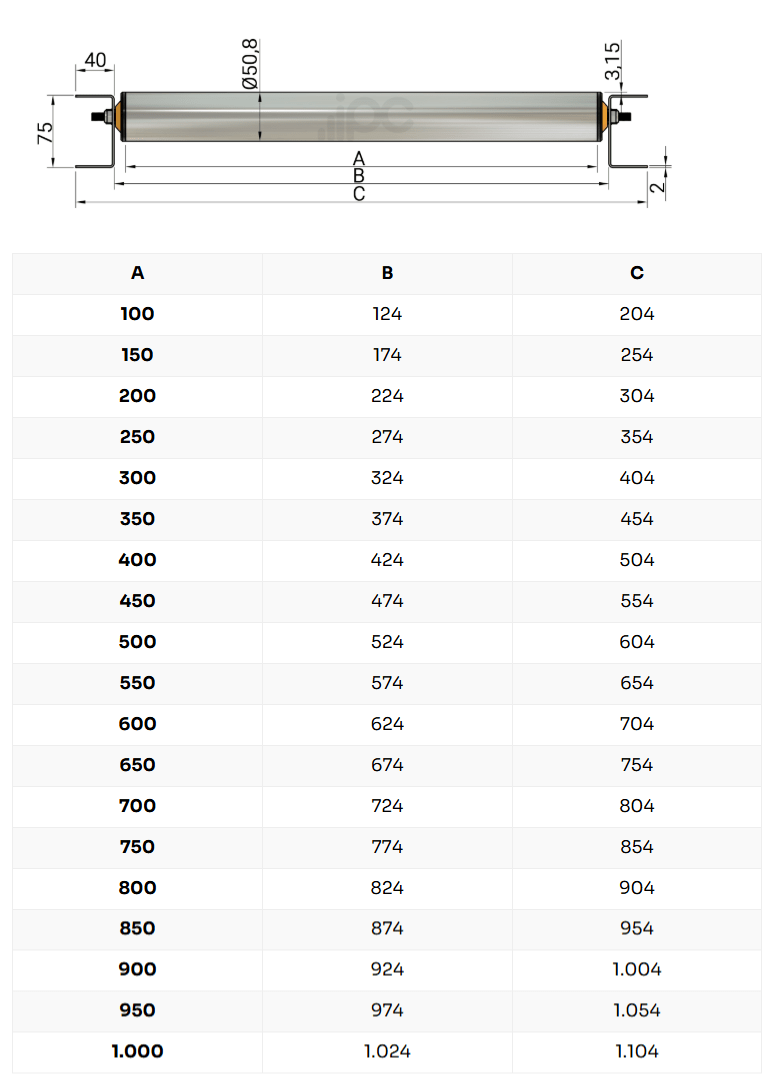Click the A dimension line label
The height and width of the screenshot is (1088, 780).
[359, 158]
